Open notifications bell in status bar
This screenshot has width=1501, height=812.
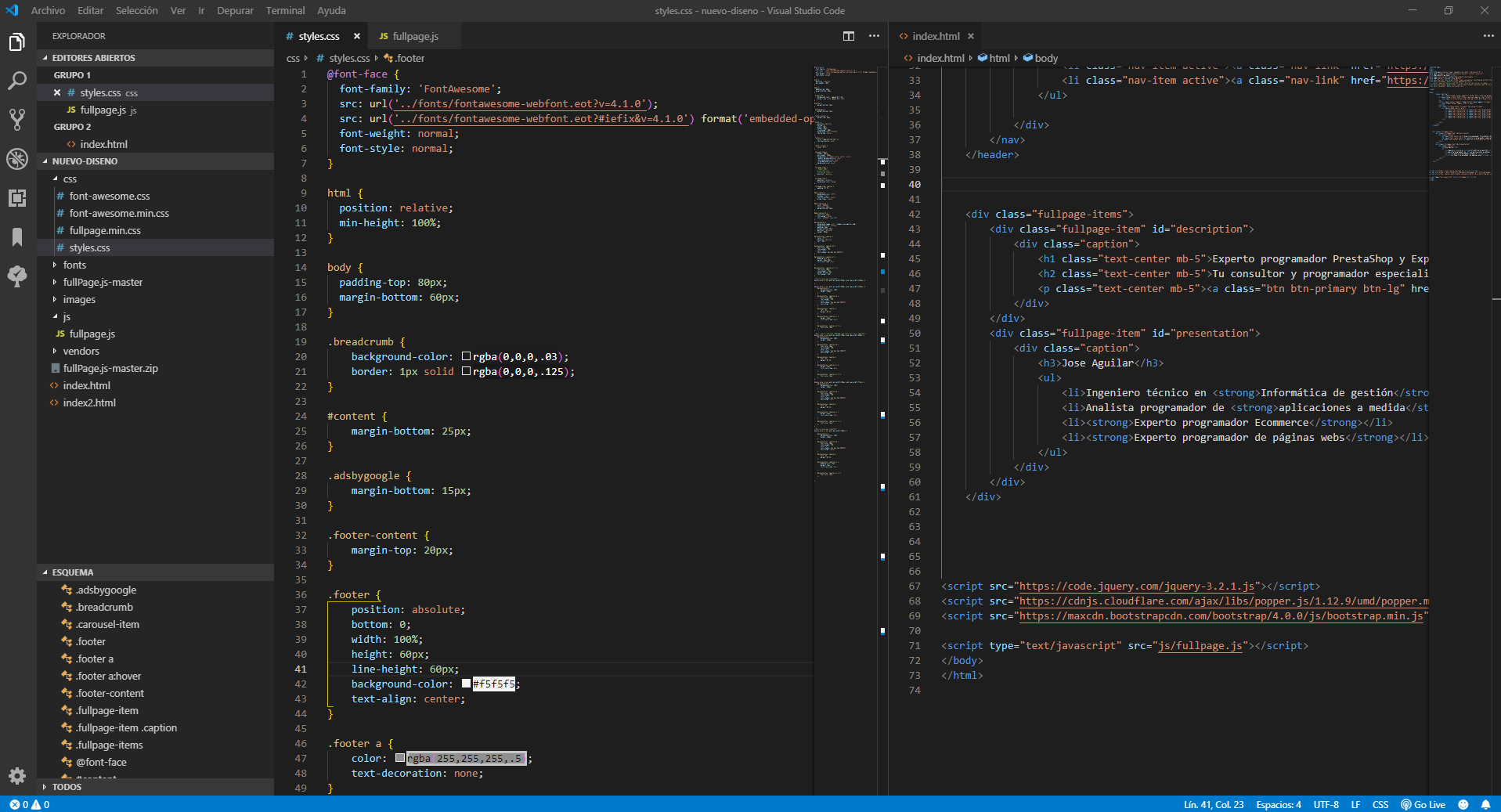(1485, 804)
